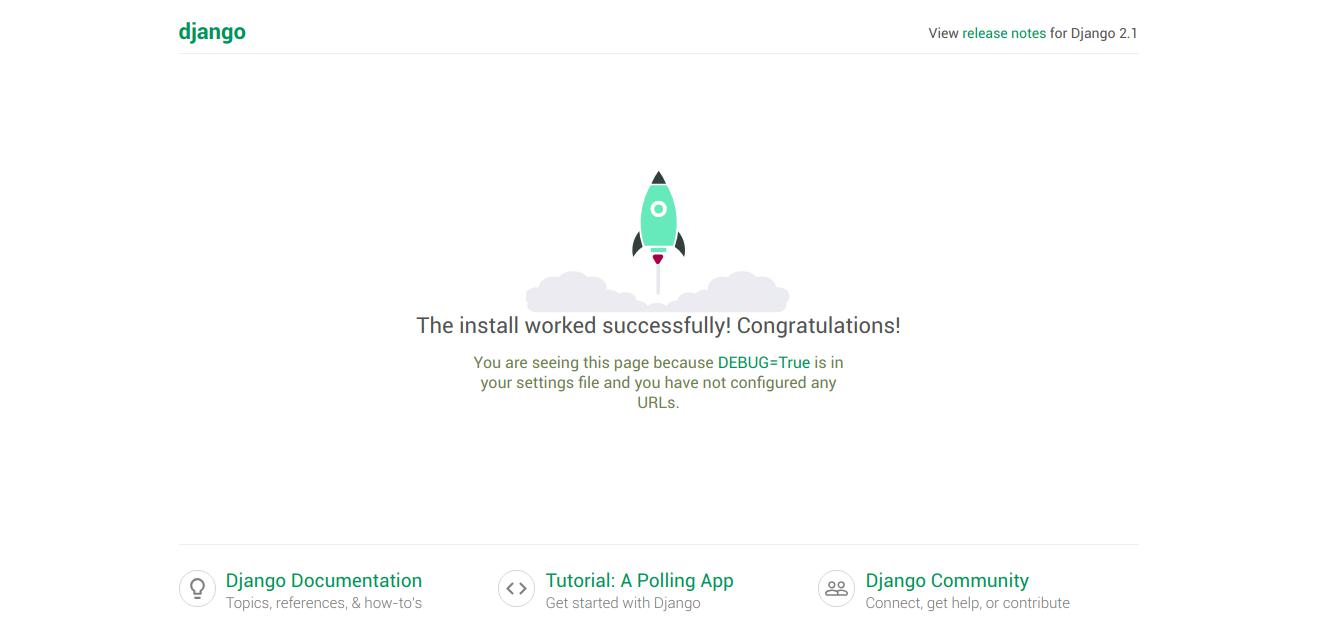Click the red flame under the rocket
1318x634 pixels.
[658, 259]
